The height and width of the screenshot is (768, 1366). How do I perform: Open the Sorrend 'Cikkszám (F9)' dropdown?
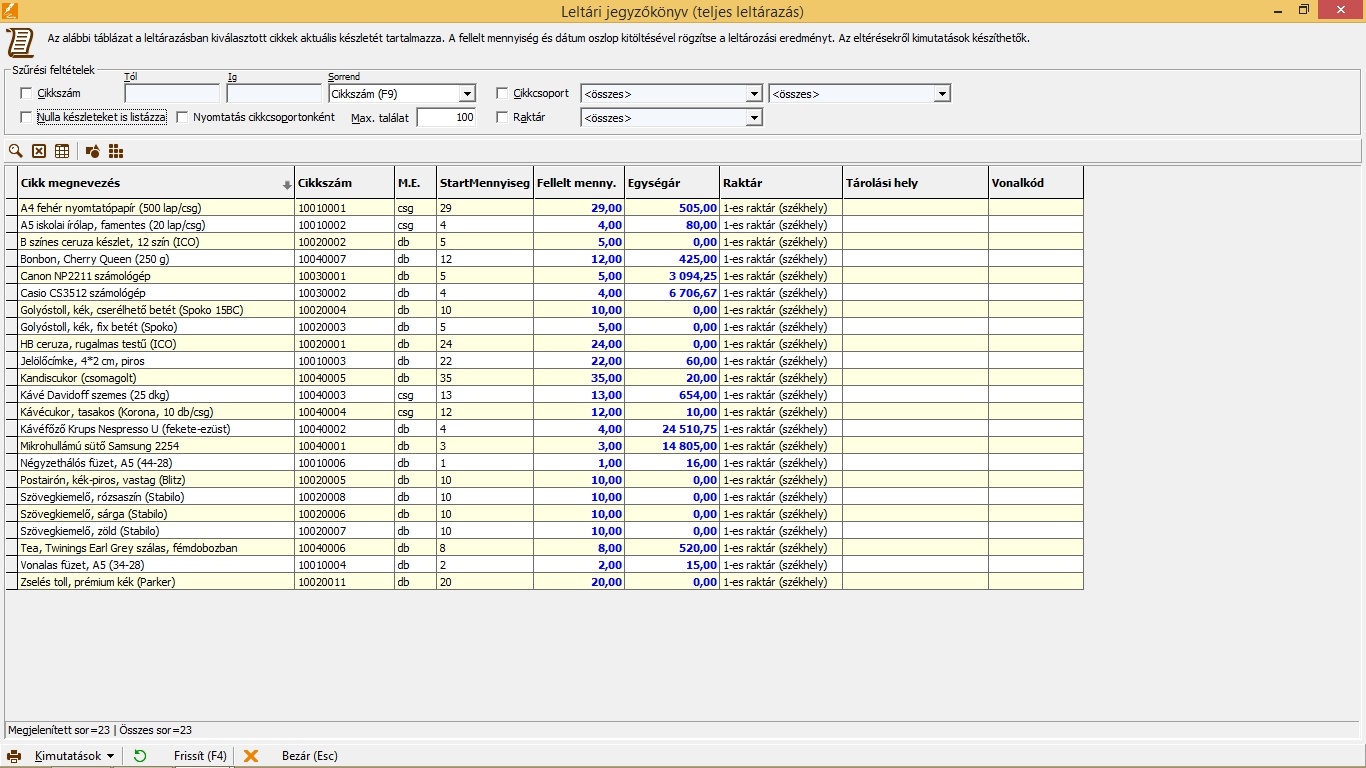pyautogui.click(x=467, y=94)
